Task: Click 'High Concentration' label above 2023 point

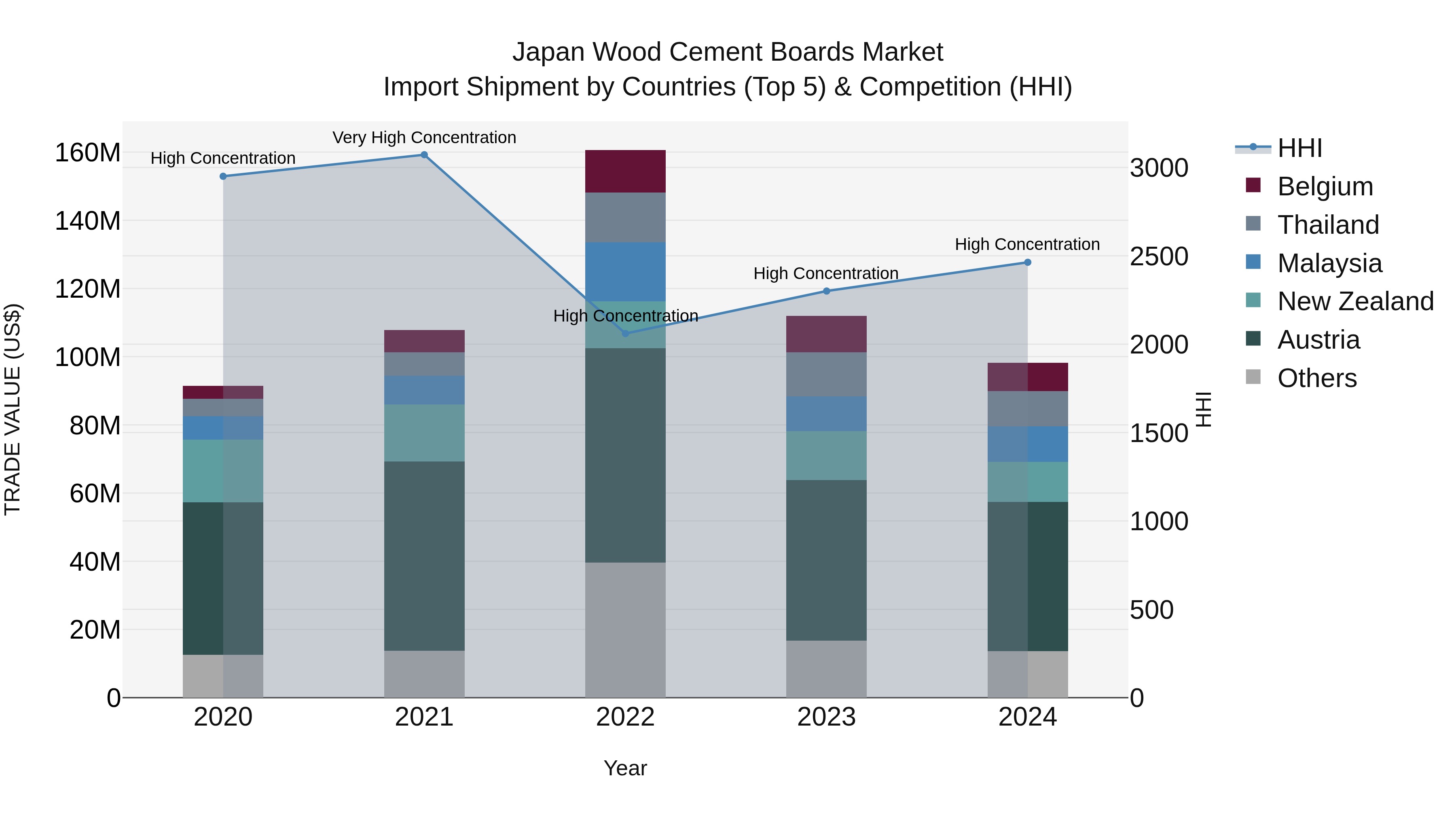Action: pos(826,273)
